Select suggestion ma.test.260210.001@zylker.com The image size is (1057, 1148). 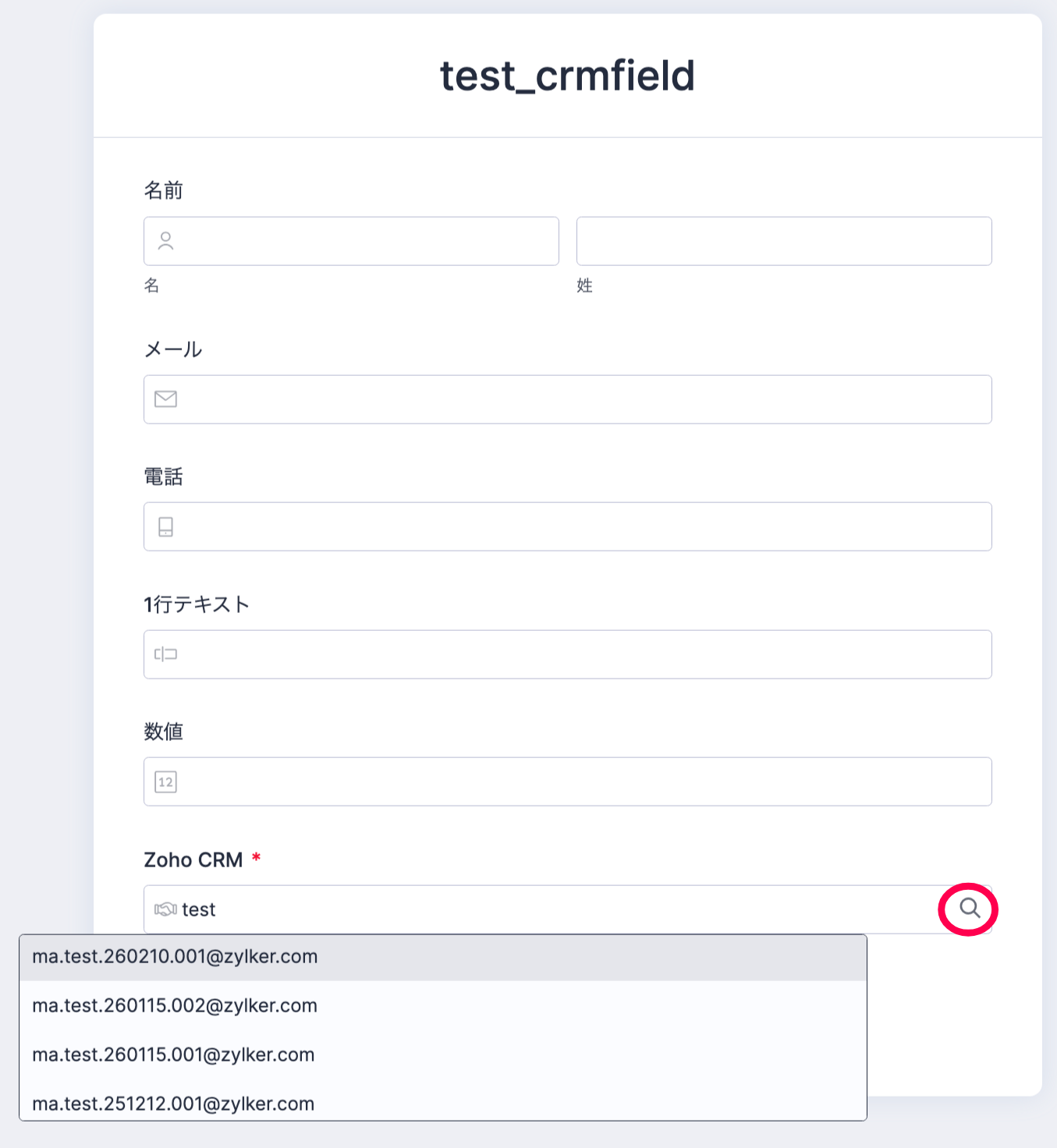coord(175,957)
